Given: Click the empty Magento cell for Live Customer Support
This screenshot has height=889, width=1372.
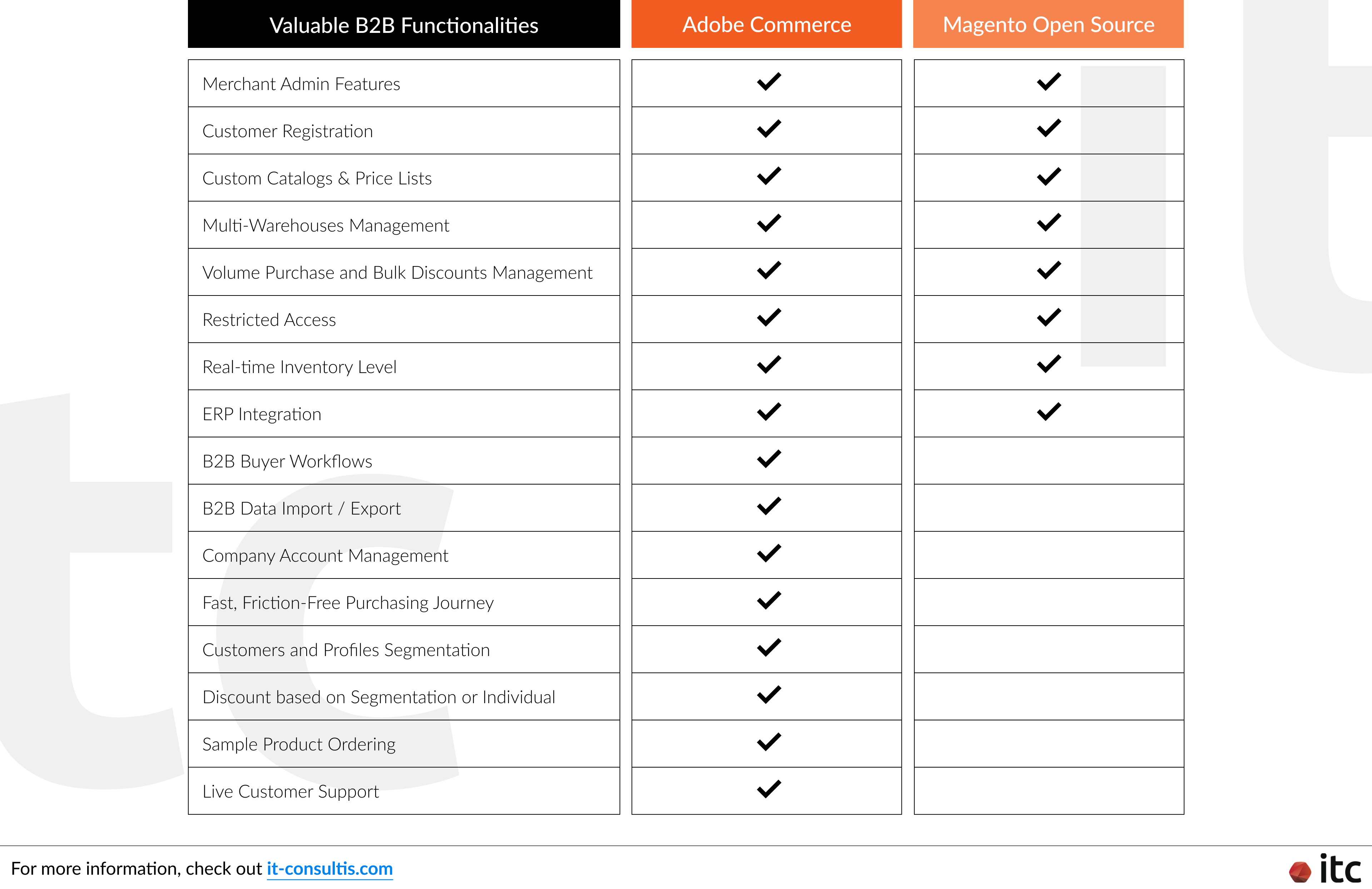Looking at the screenshot, I should tap(1049, 790).
